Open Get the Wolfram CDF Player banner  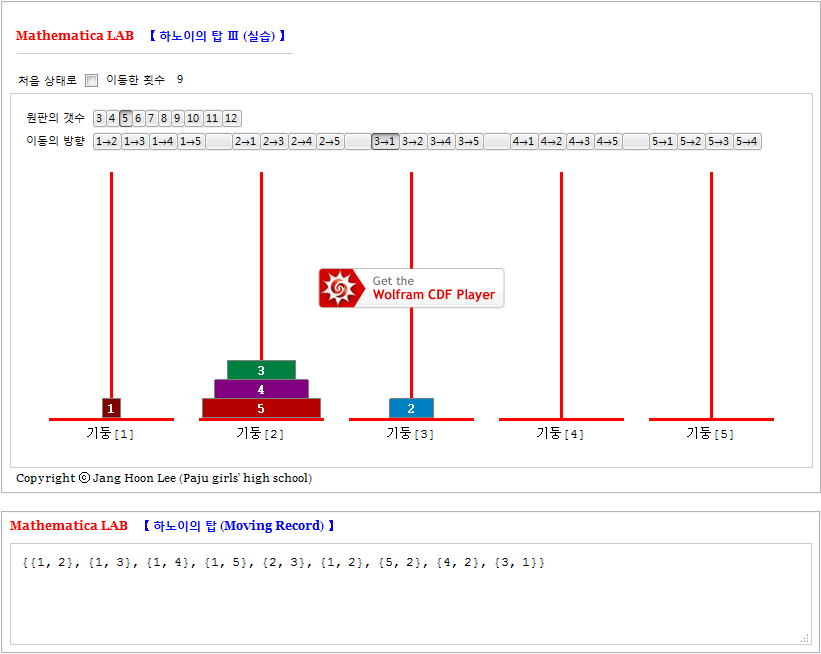point(412,288)
